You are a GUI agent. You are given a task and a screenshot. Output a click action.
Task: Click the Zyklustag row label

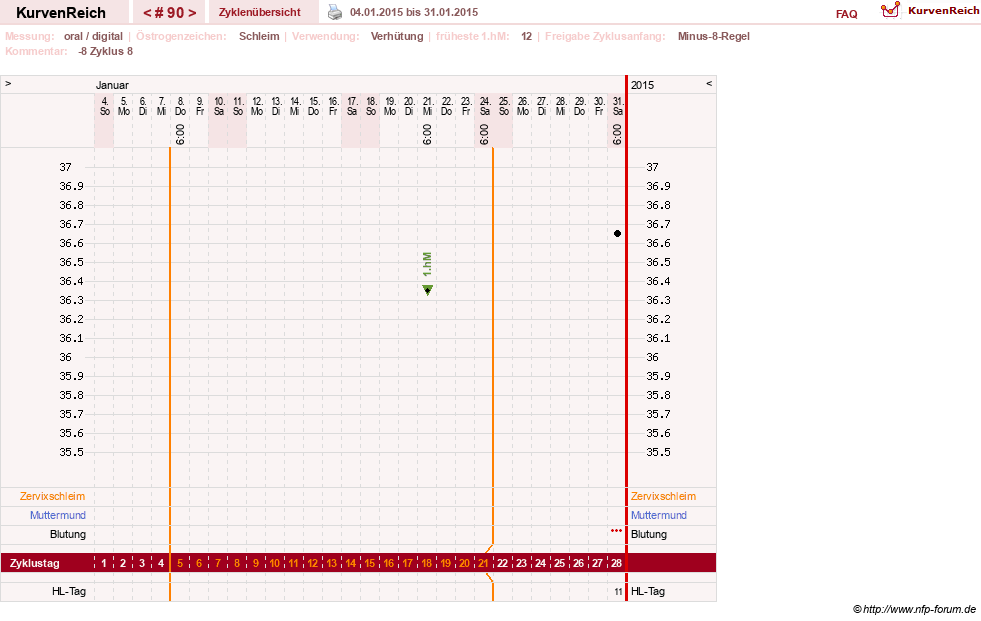pyautogui.click(x=35, y=563)
